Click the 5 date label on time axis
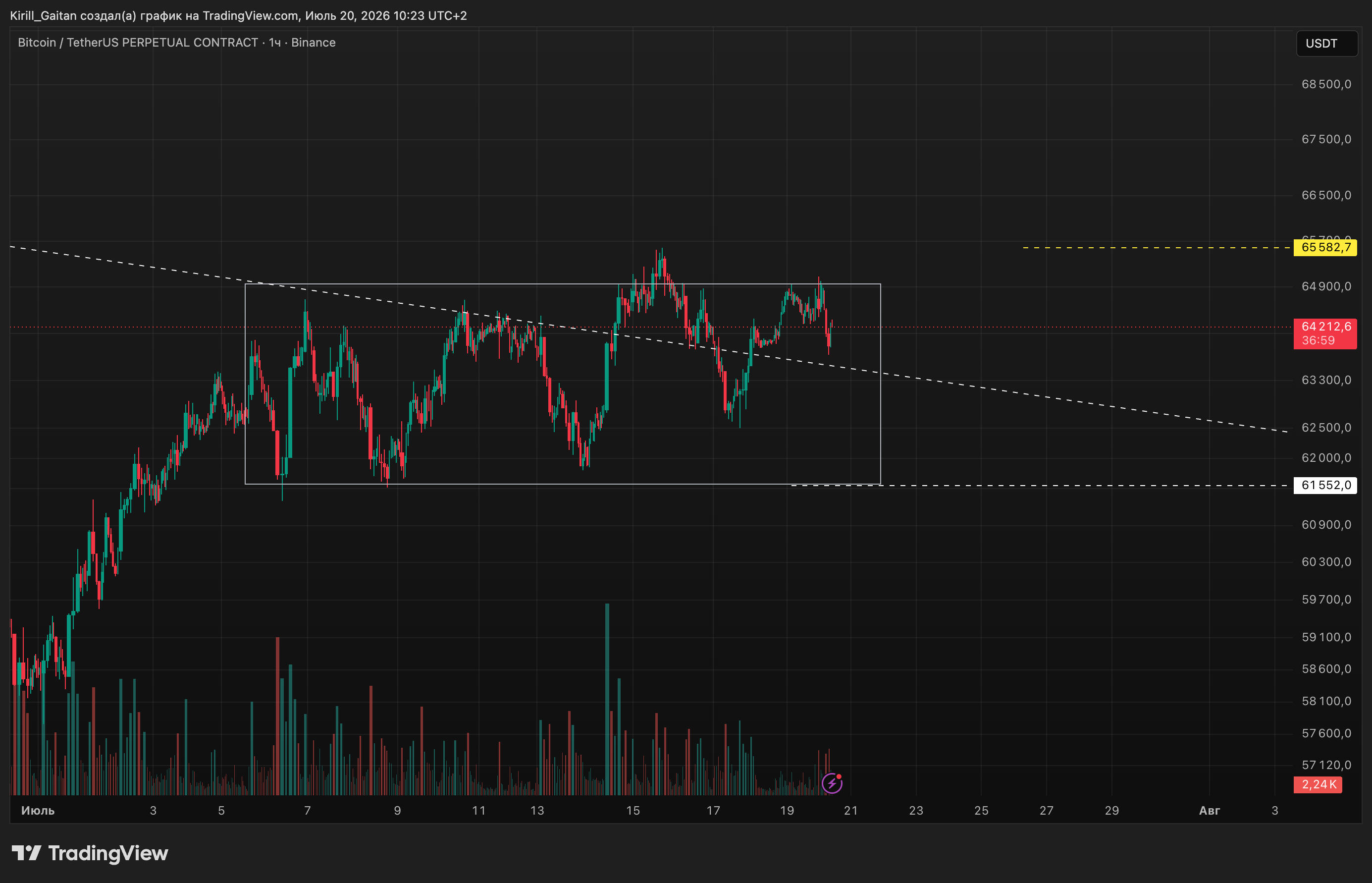This screenshot has width=1372, height=883. click(221, 811)
